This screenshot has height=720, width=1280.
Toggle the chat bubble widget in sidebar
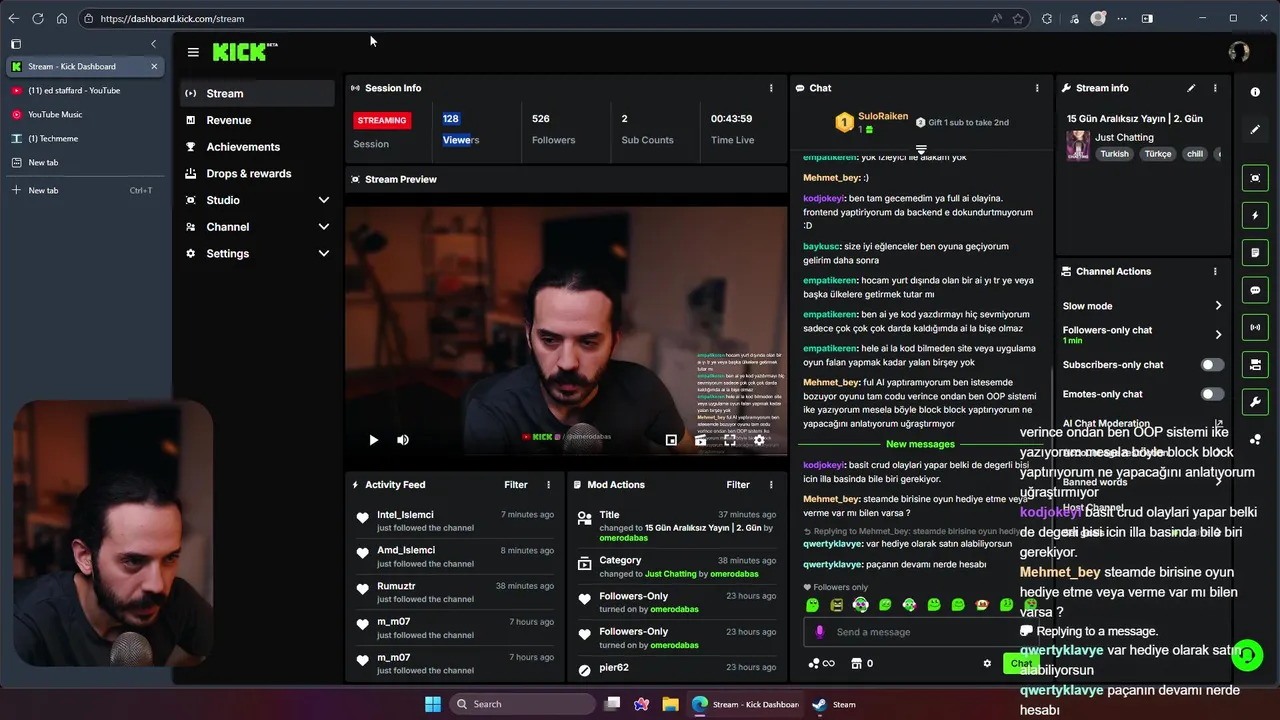coord(1255,290)
